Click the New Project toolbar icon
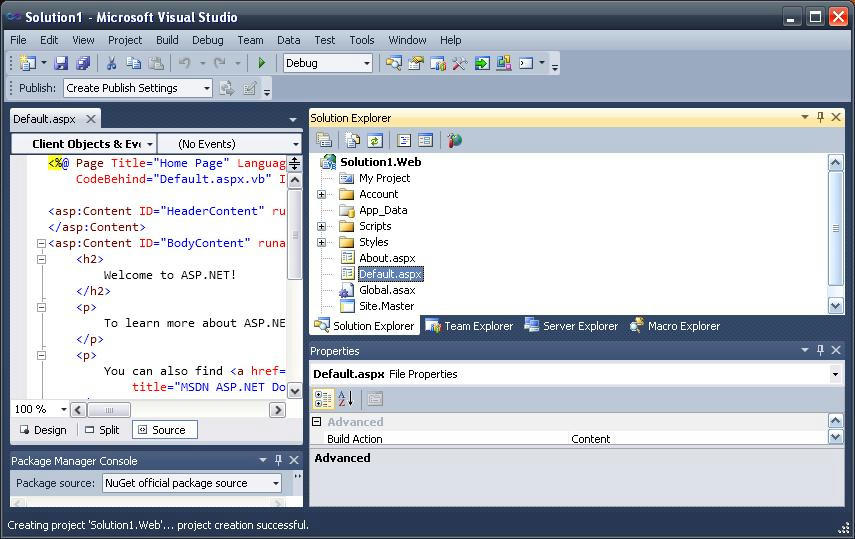 click(x=27, y=63)
